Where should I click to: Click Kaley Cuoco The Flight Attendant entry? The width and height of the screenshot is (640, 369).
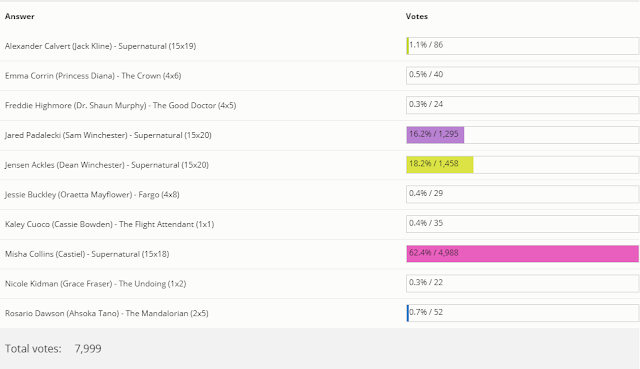click(109, 224)
